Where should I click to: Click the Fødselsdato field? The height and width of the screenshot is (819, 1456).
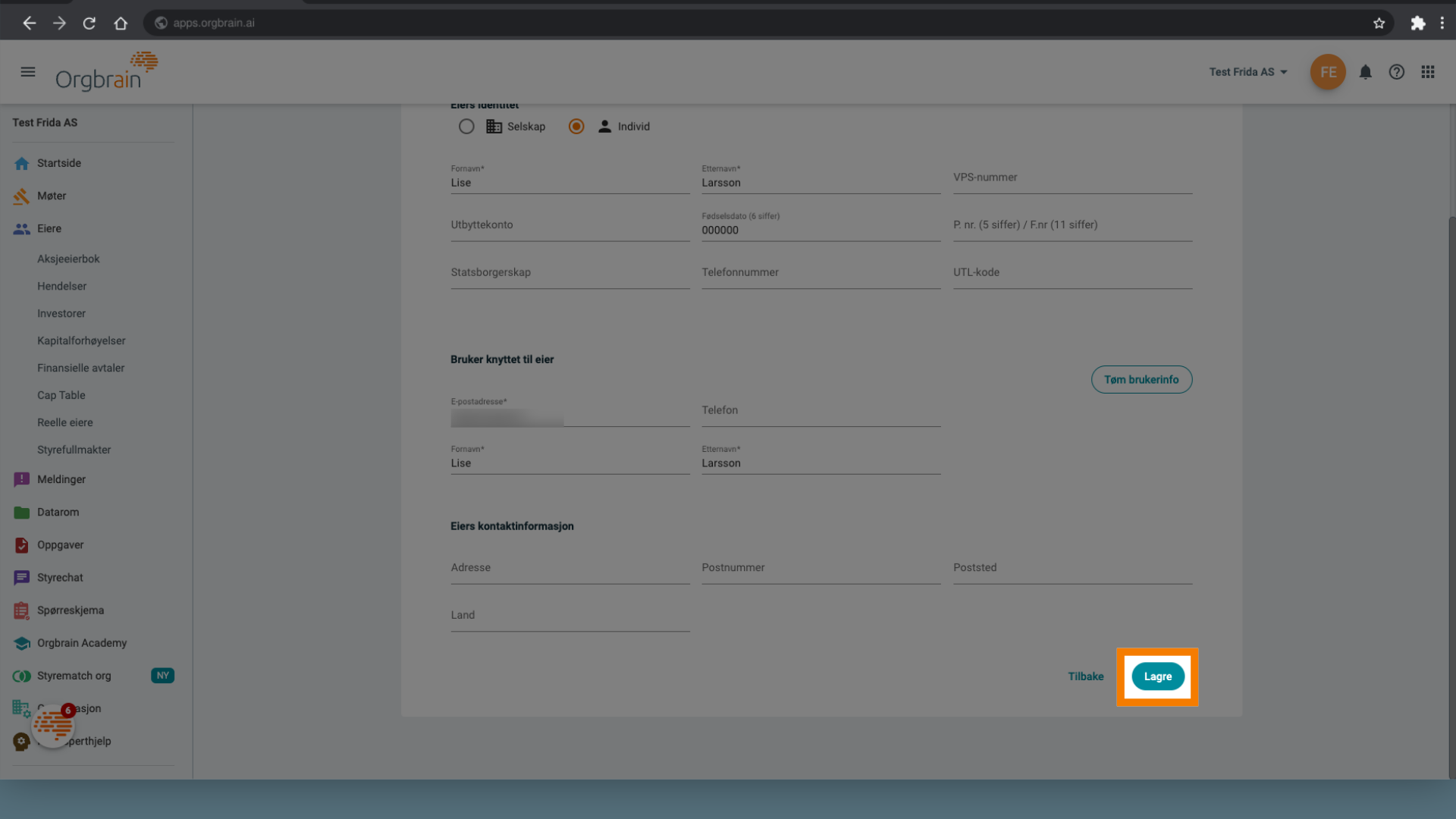821,225
